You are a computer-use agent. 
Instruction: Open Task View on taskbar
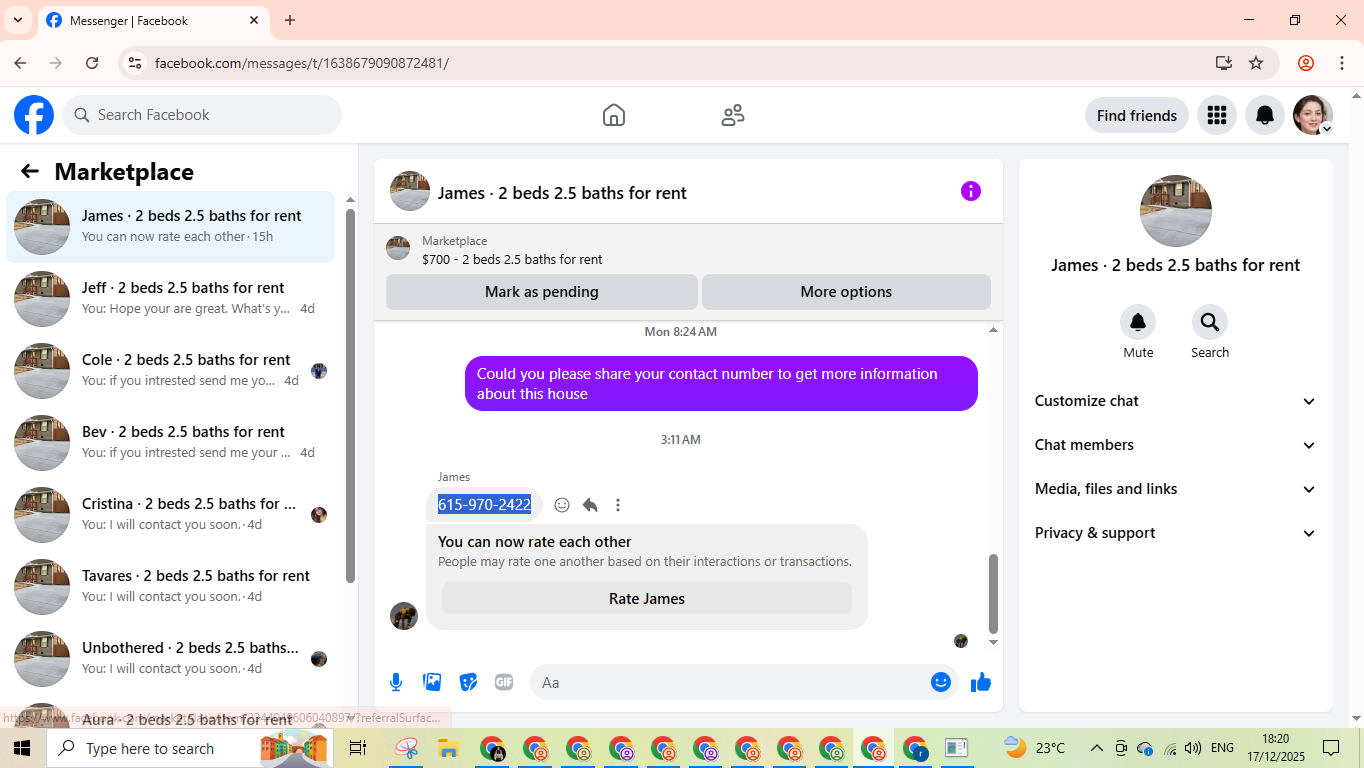(357, 748)
